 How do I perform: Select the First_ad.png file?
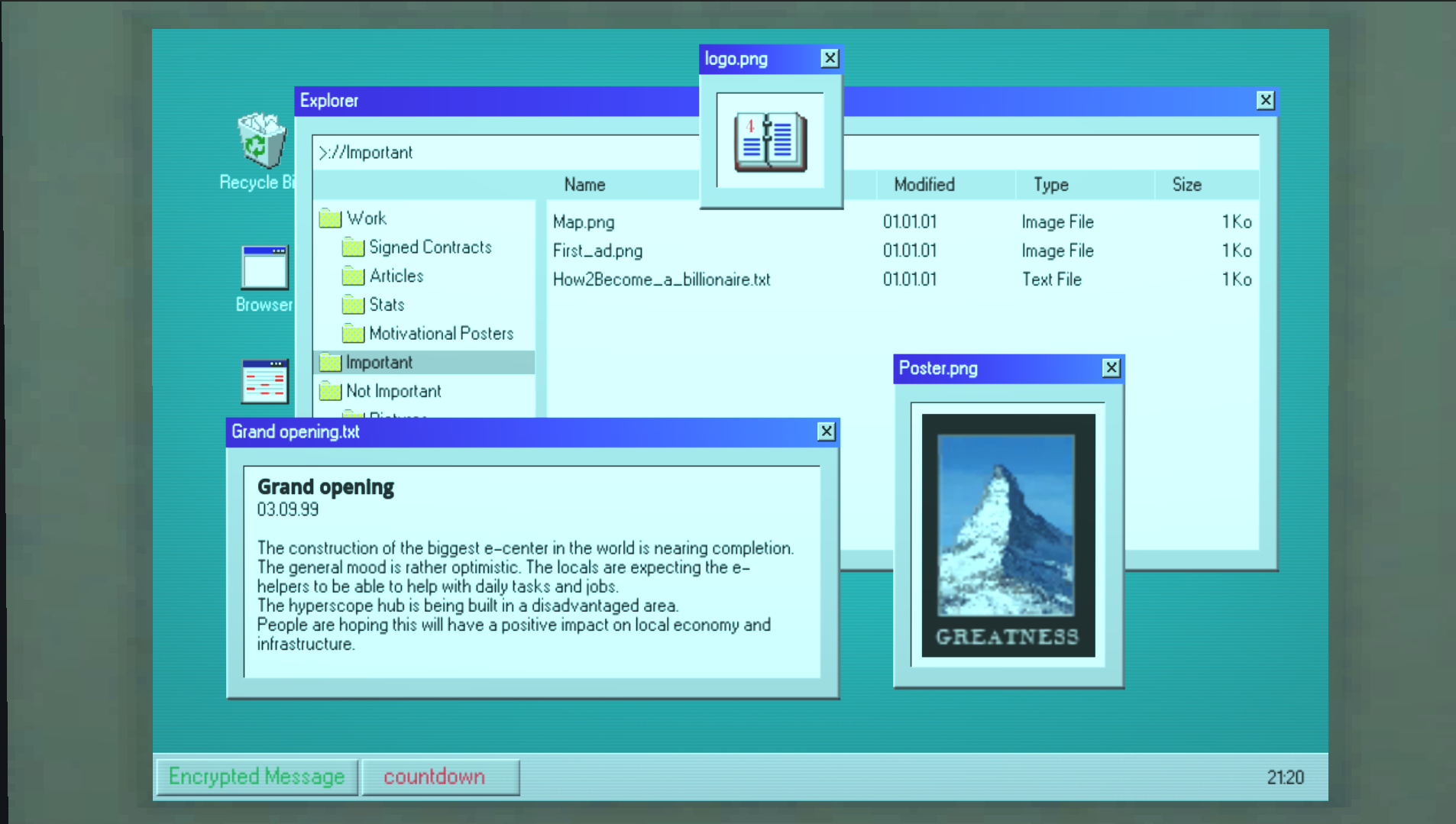tap(597, 251)
